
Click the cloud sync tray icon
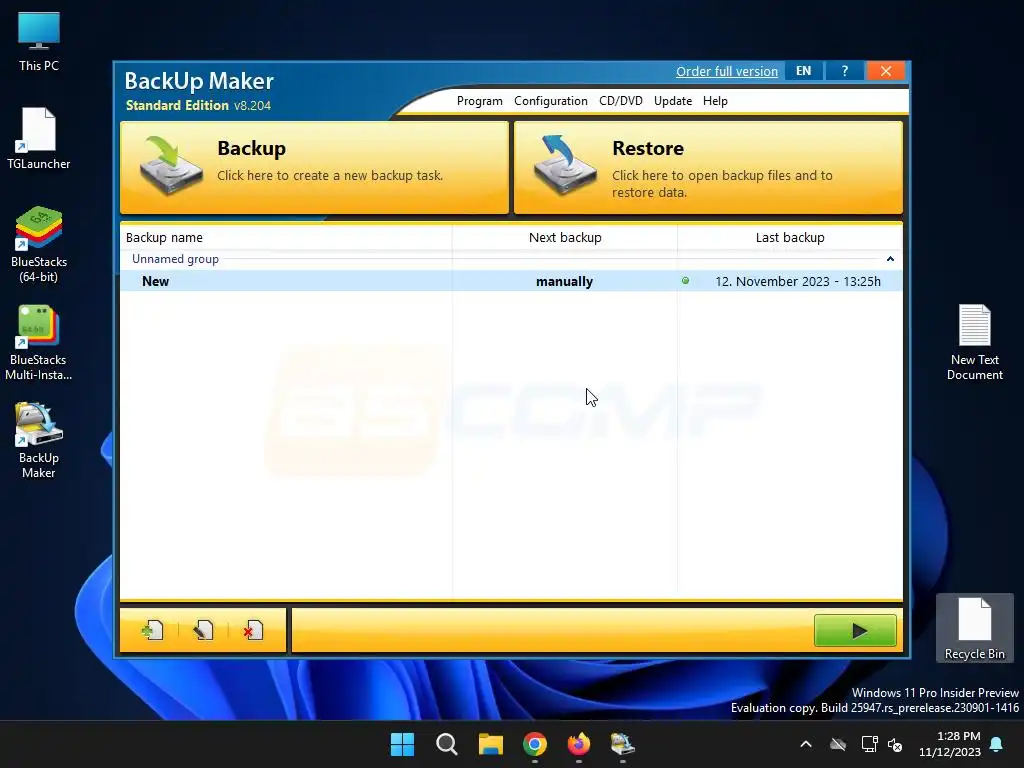[x=838, y=744]
